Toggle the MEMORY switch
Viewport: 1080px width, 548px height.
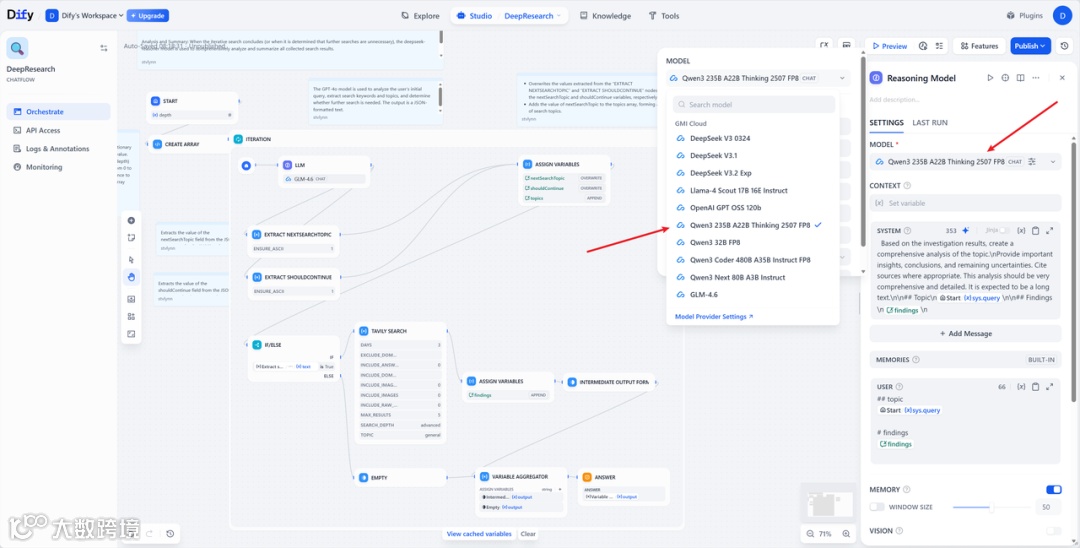tap(1053, 489)
